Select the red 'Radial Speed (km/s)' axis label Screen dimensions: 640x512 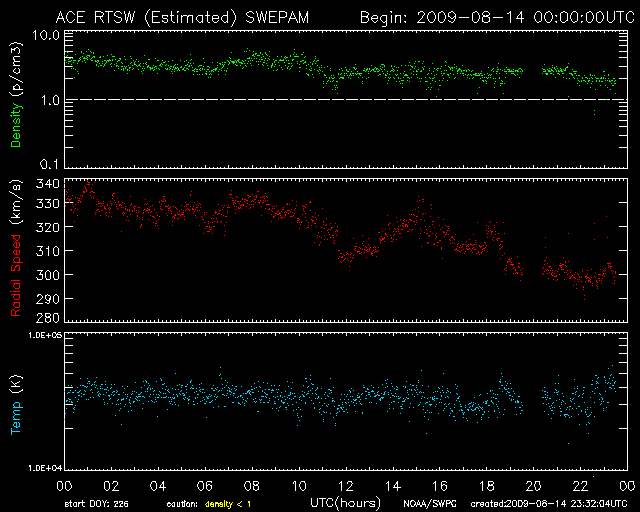(x=16, y=248)
